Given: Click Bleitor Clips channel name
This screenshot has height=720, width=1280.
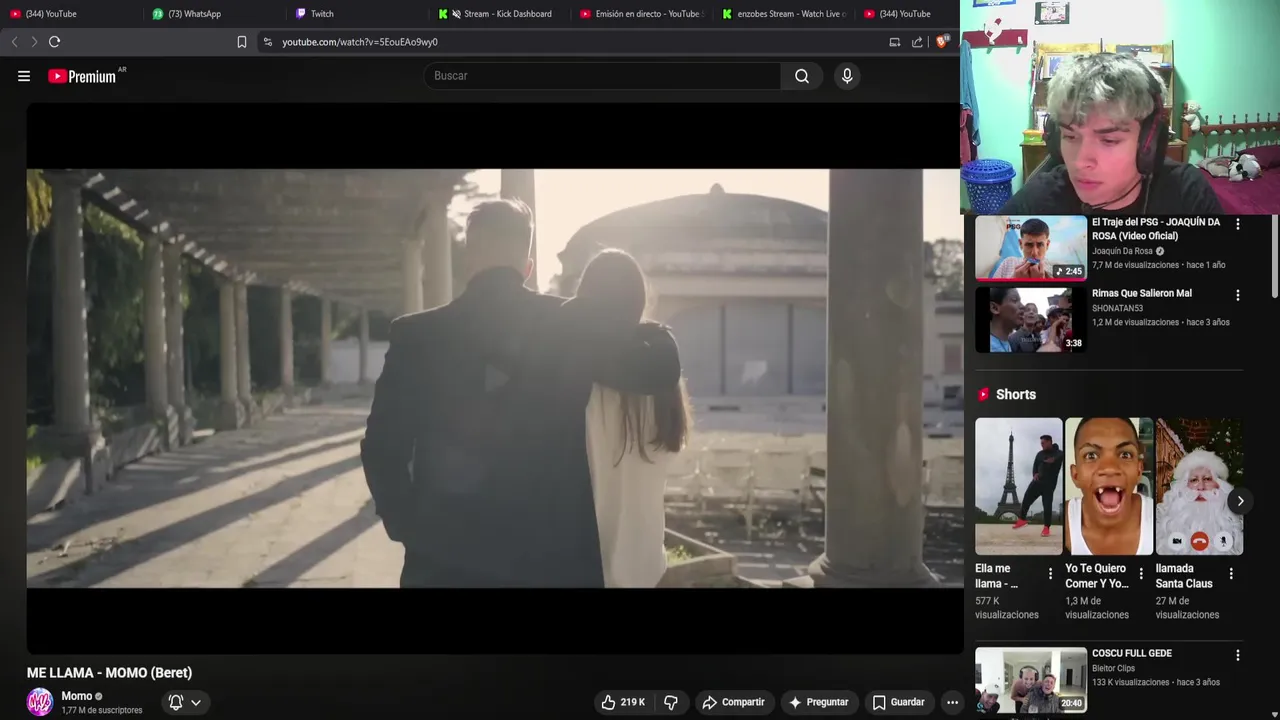Looking at the screenshot, I should [x=1115, y=668].
